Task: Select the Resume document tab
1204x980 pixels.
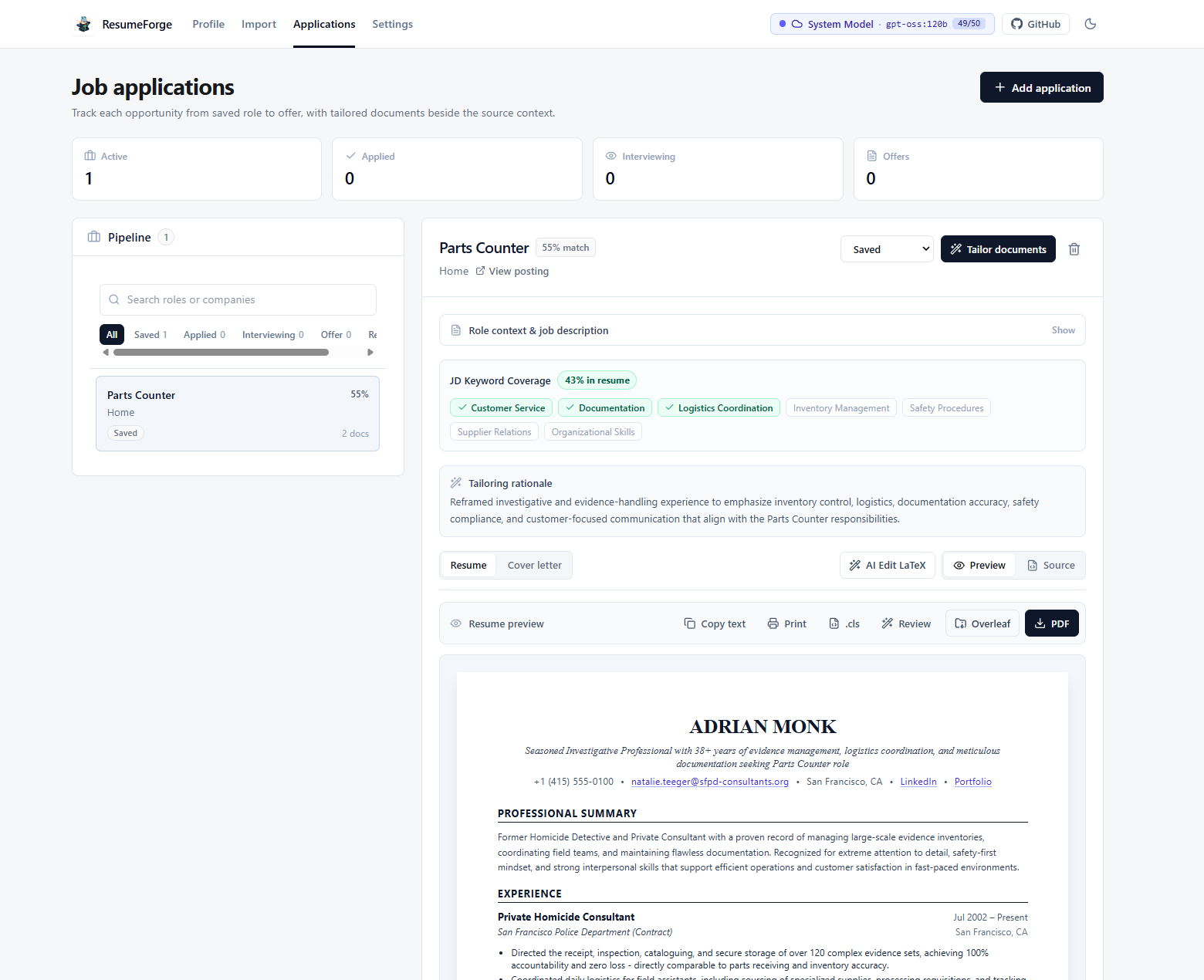Action: tap(468, 565)
